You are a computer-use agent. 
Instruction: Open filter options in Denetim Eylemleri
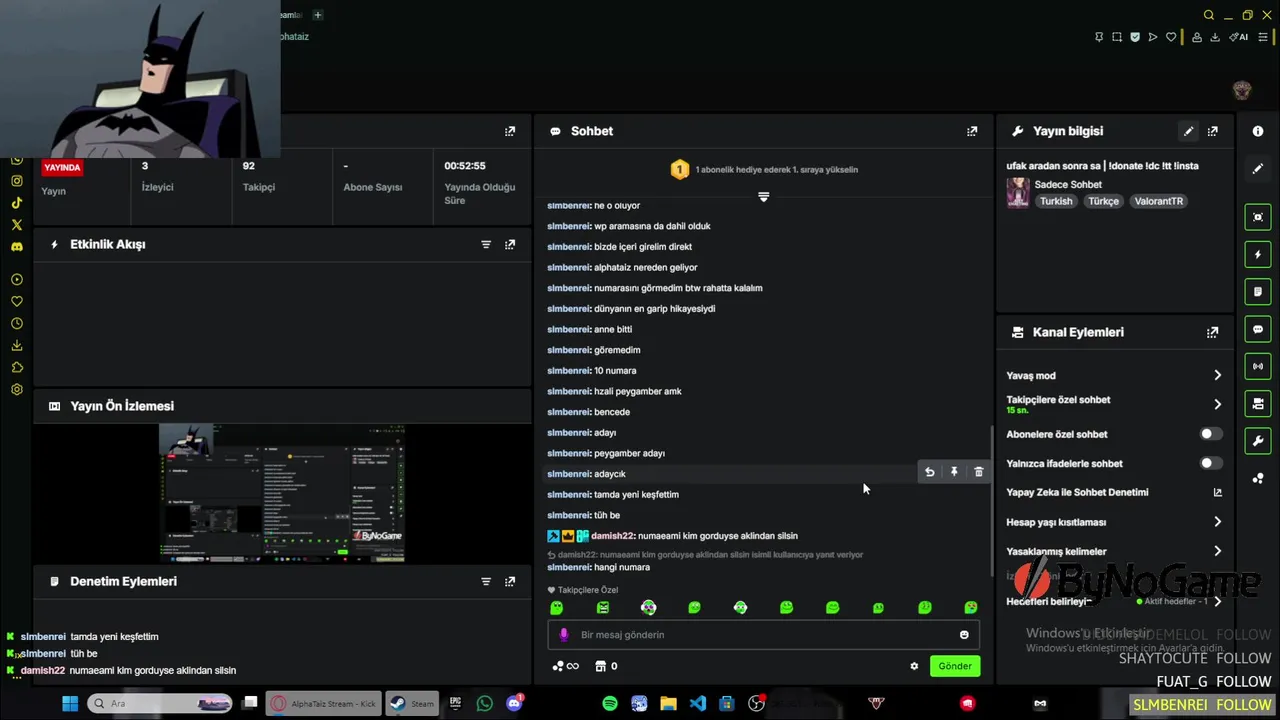pos(486,581)
